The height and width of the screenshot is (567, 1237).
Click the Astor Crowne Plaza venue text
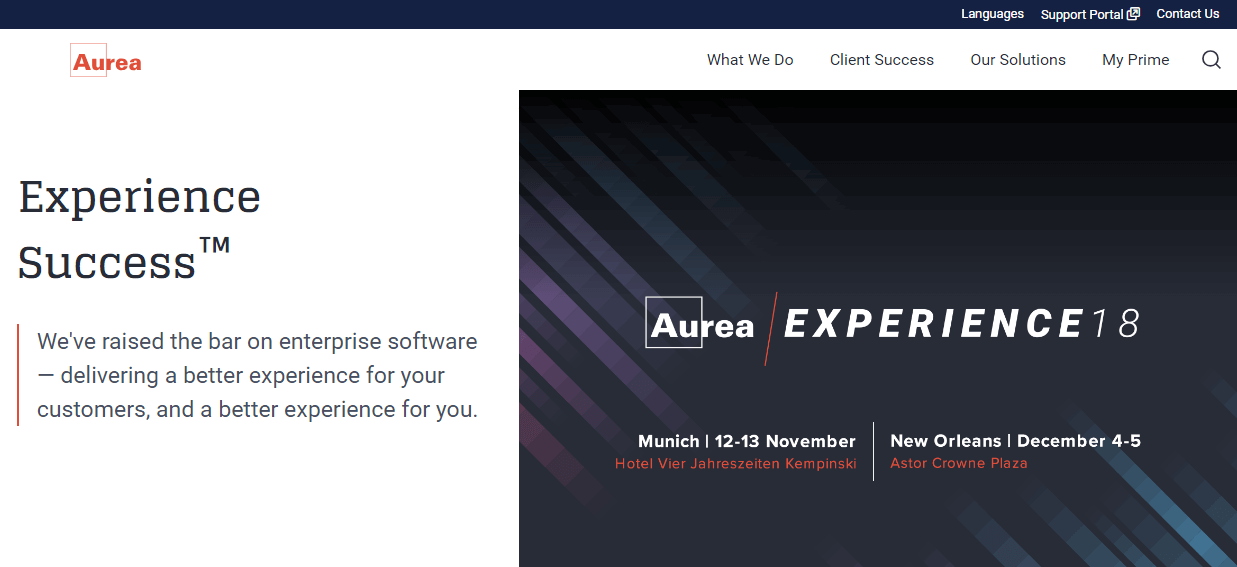[x=958, y=464]
